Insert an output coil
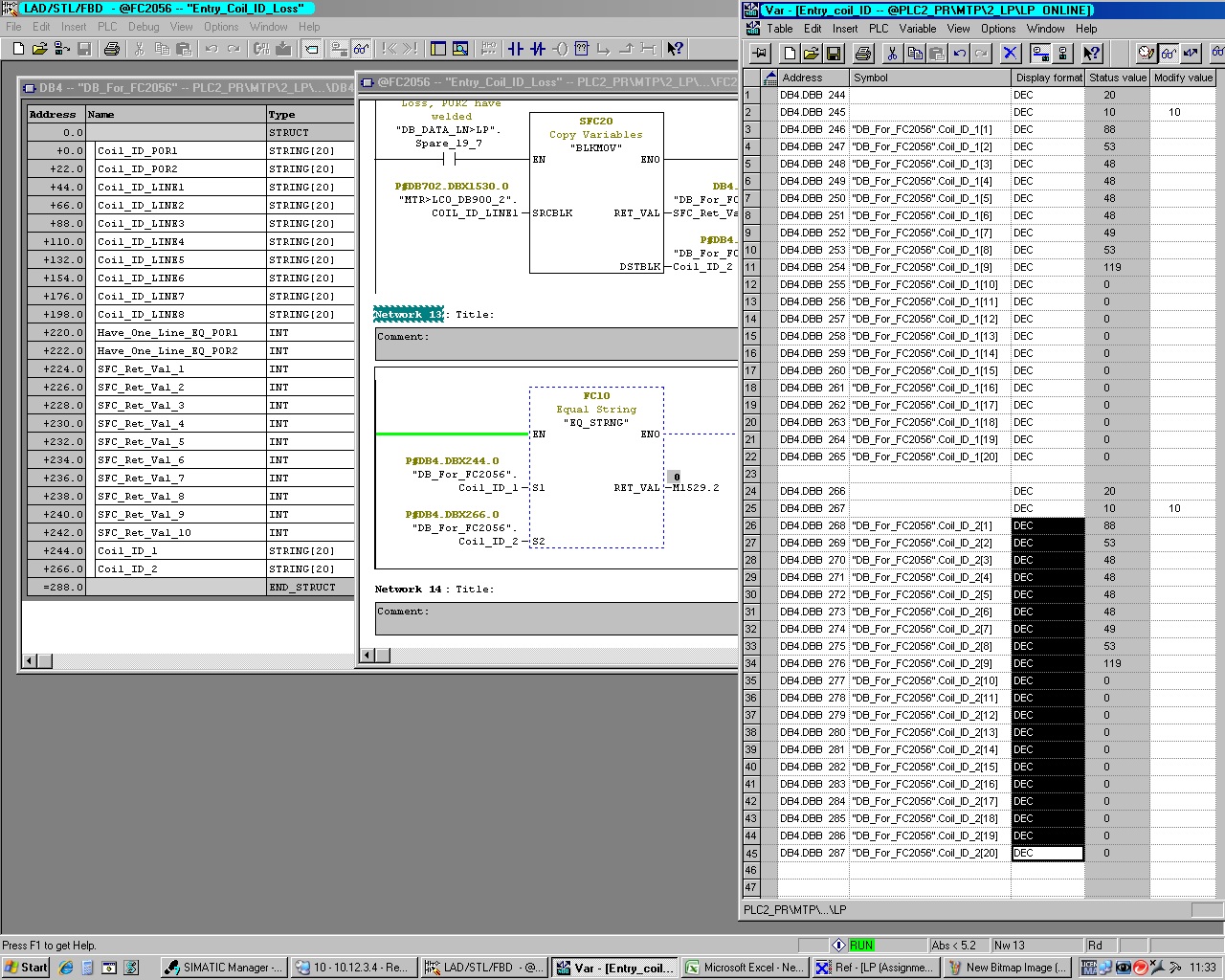Image resolution: width=1225 pixels, height=980 pixels. [560, 49]
